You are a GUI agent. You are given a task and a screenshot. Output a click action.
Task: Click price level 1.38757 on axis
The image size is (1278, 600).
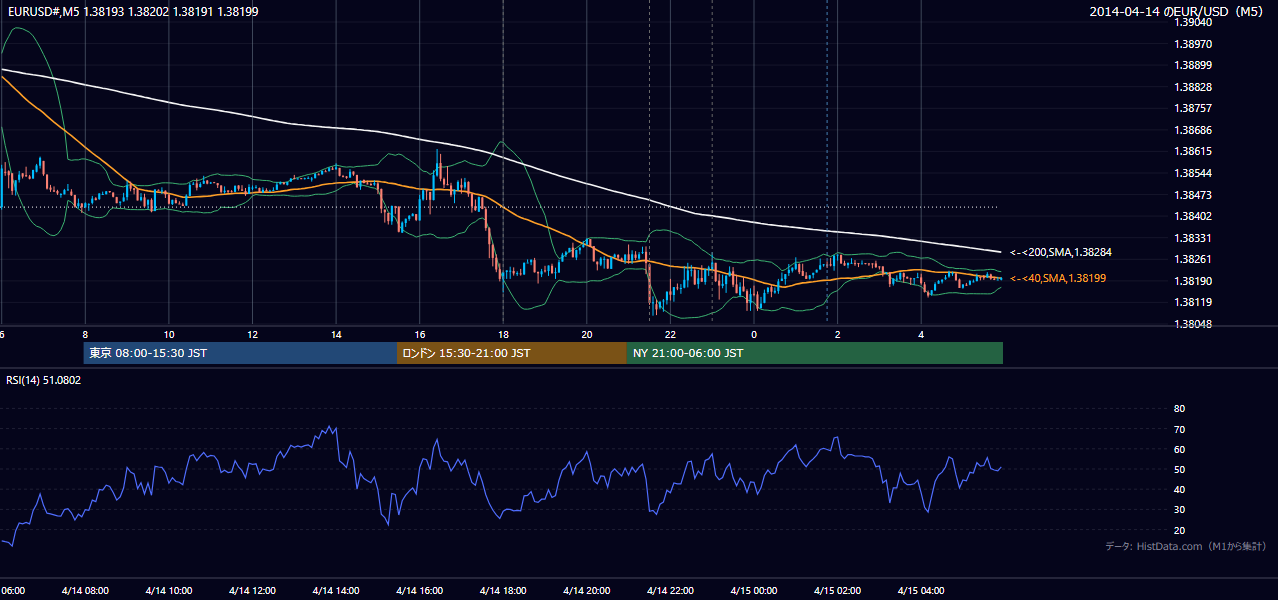click(1194, 108)
